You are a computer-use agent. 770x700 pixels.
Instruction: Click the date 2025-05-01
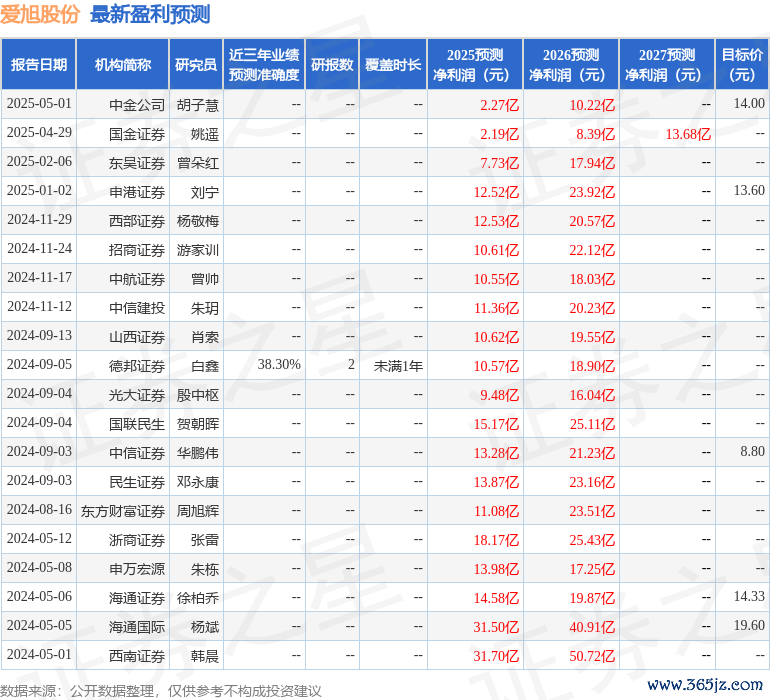(x=39, y=104)
